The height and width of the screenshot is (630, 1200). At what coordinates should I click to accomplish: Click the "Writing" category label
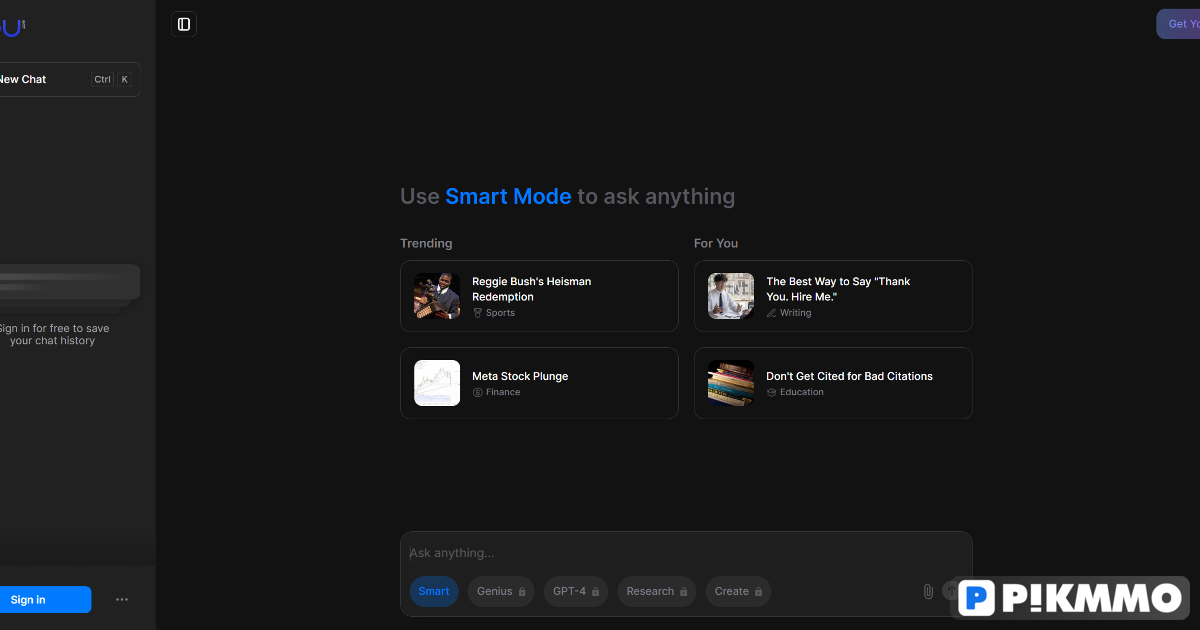pyautogui.click(x=796, y=313)
